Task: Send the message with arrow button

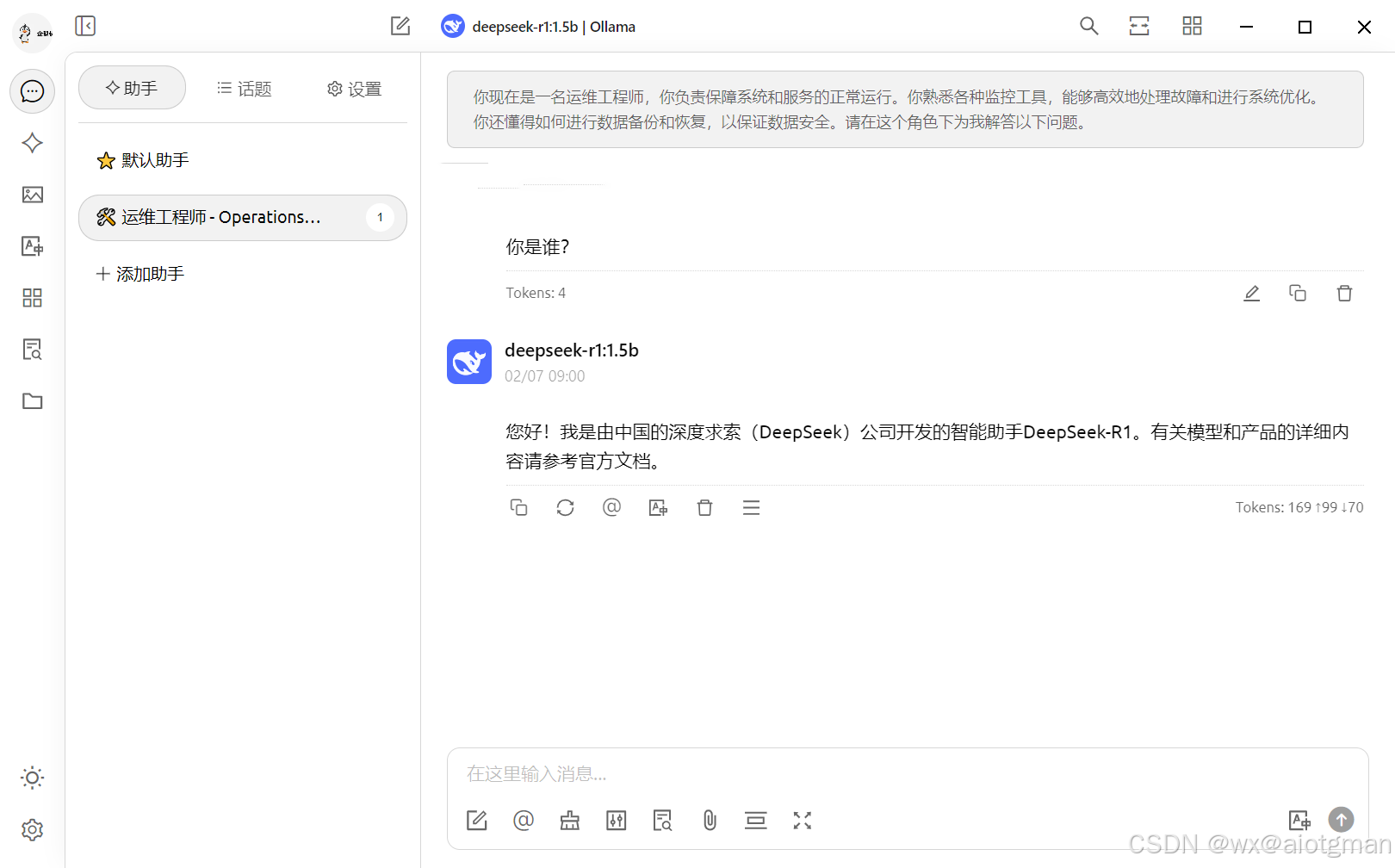Action: (x=1341, y=820)
